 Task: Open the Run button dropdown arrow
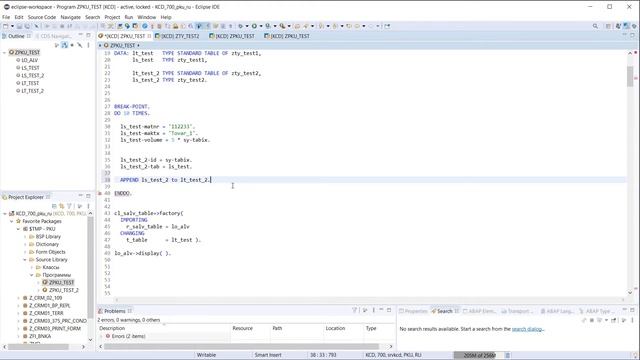[x=260, y=26]
